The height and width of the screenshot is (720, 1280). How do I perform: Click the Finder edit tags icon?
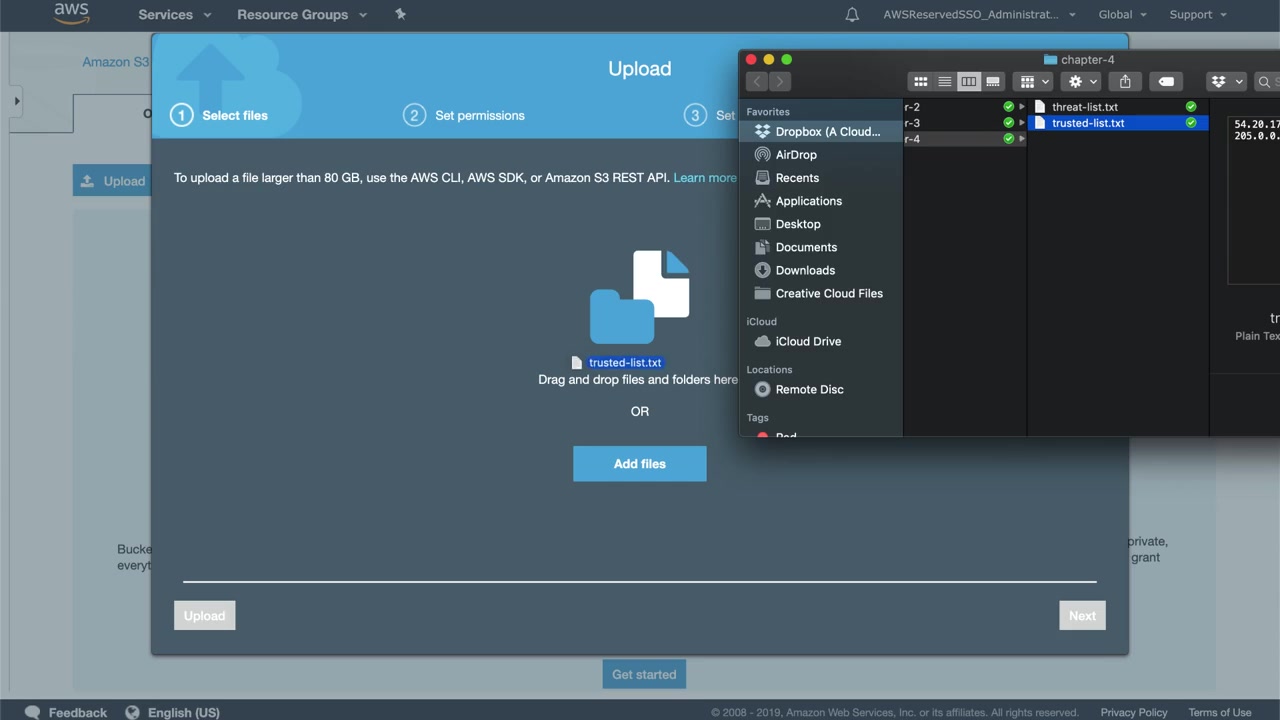pyautogui.click(x=1166, y=82)
